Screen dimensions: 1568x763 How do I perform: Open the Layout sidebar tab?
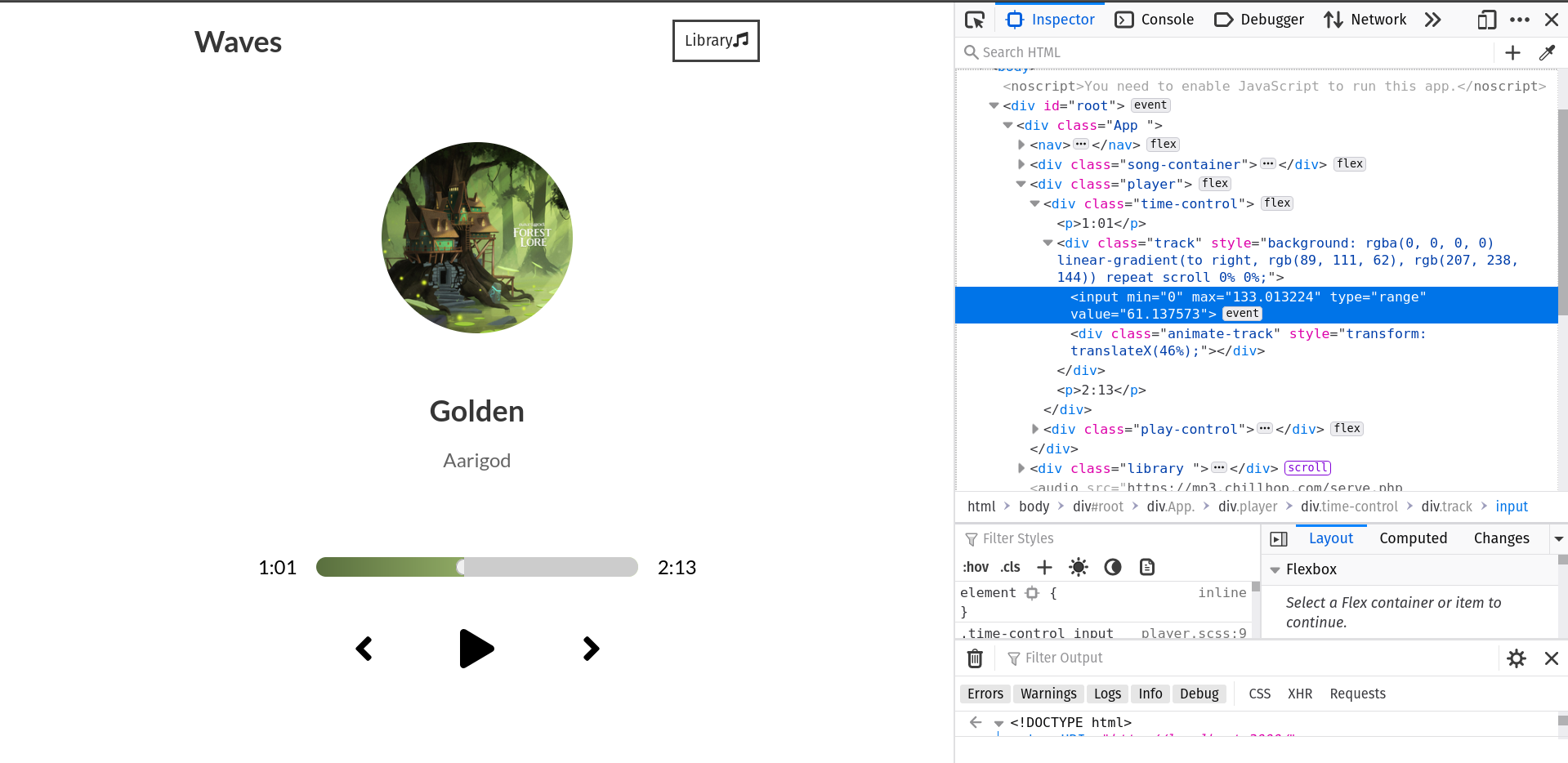point(1331,538)
